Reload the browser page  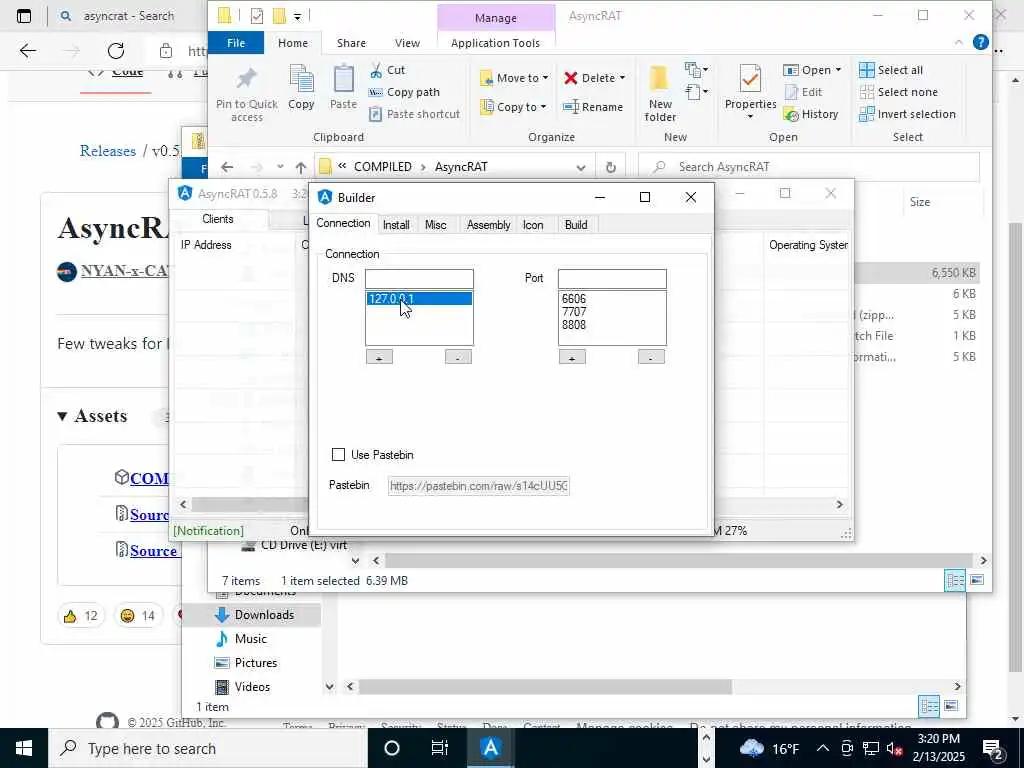(116, 51)
